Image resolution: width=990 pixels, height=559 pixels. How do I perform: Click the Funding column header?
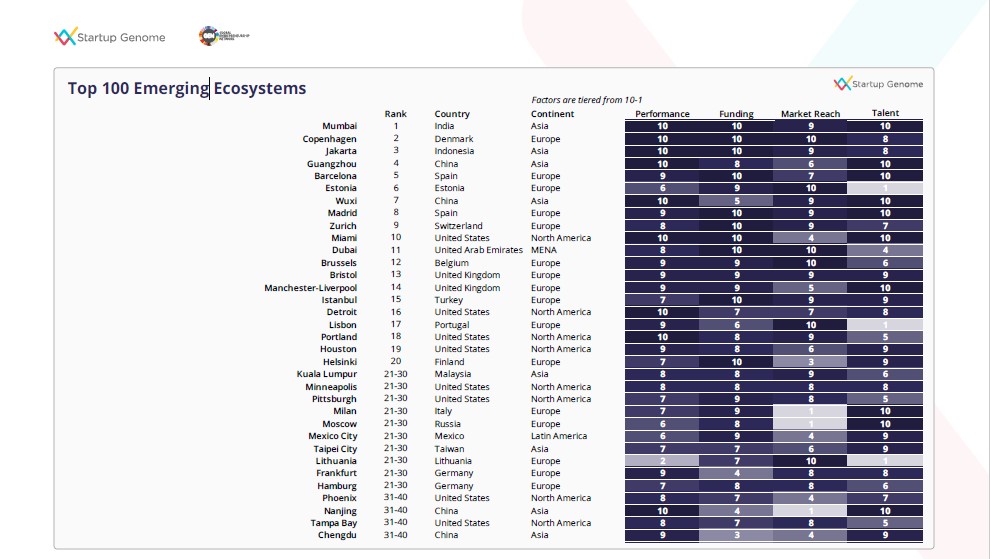736,114
